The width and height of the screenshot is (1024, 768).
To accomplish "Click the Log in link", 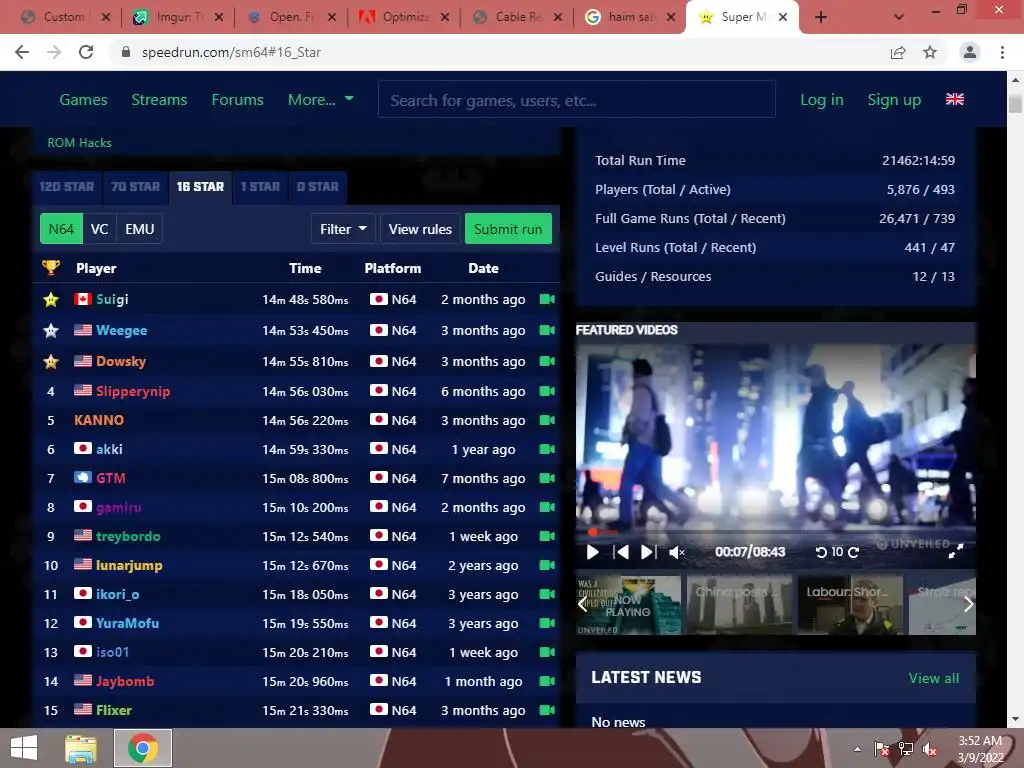I will click(822, 99).
